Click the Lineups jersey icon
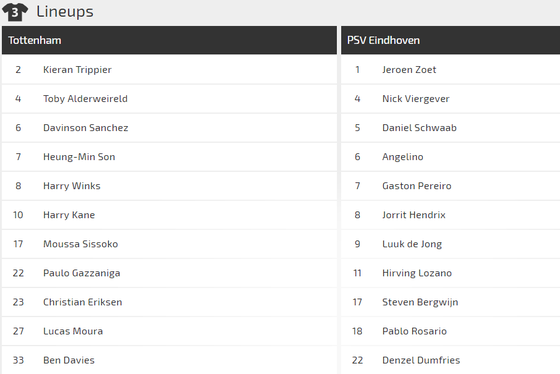Screen dimensions: 560x374 click(x=15, y=12)
